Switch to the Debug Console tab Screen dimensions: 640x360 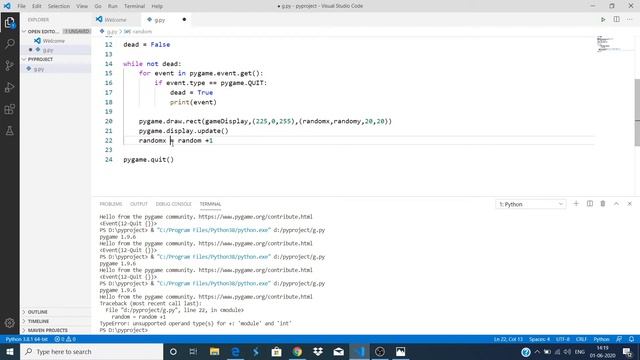coord(173,204)
